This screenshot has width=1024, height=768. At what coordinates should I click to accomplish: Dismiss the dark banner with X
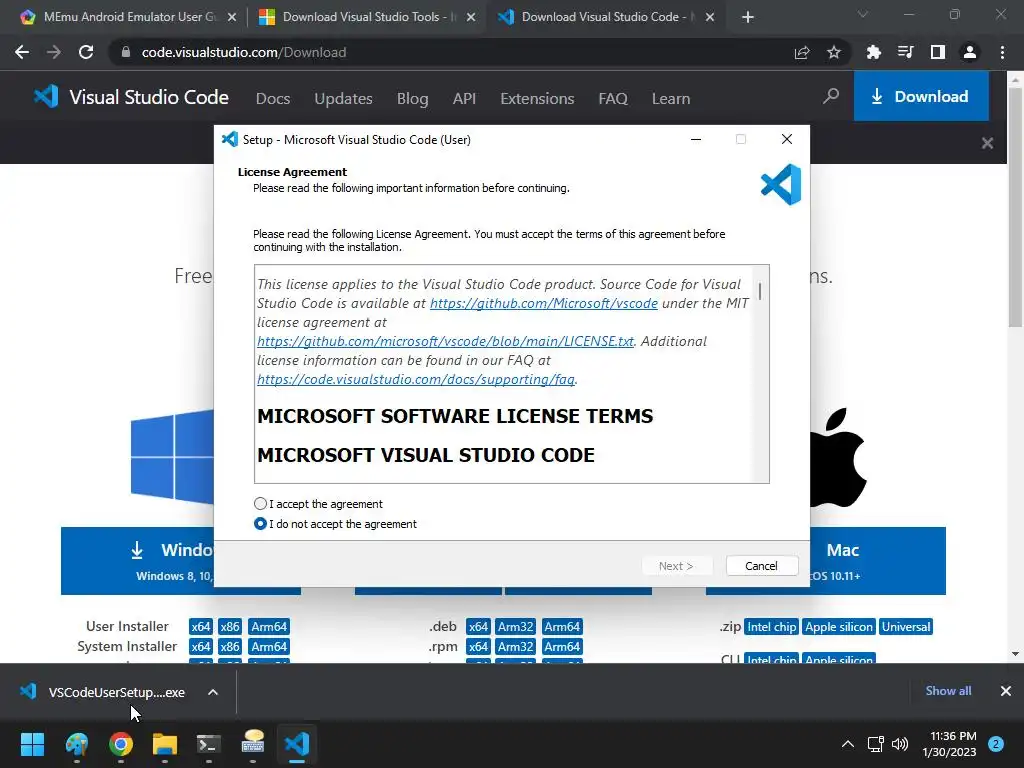click(x=987, y=143)
